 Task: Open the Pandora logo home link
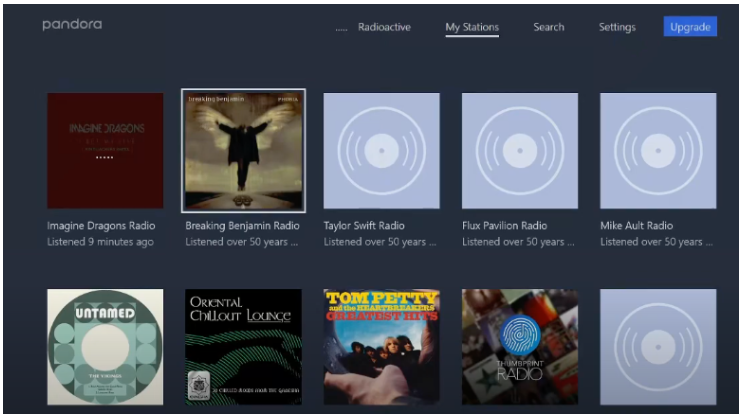point(72,25)
